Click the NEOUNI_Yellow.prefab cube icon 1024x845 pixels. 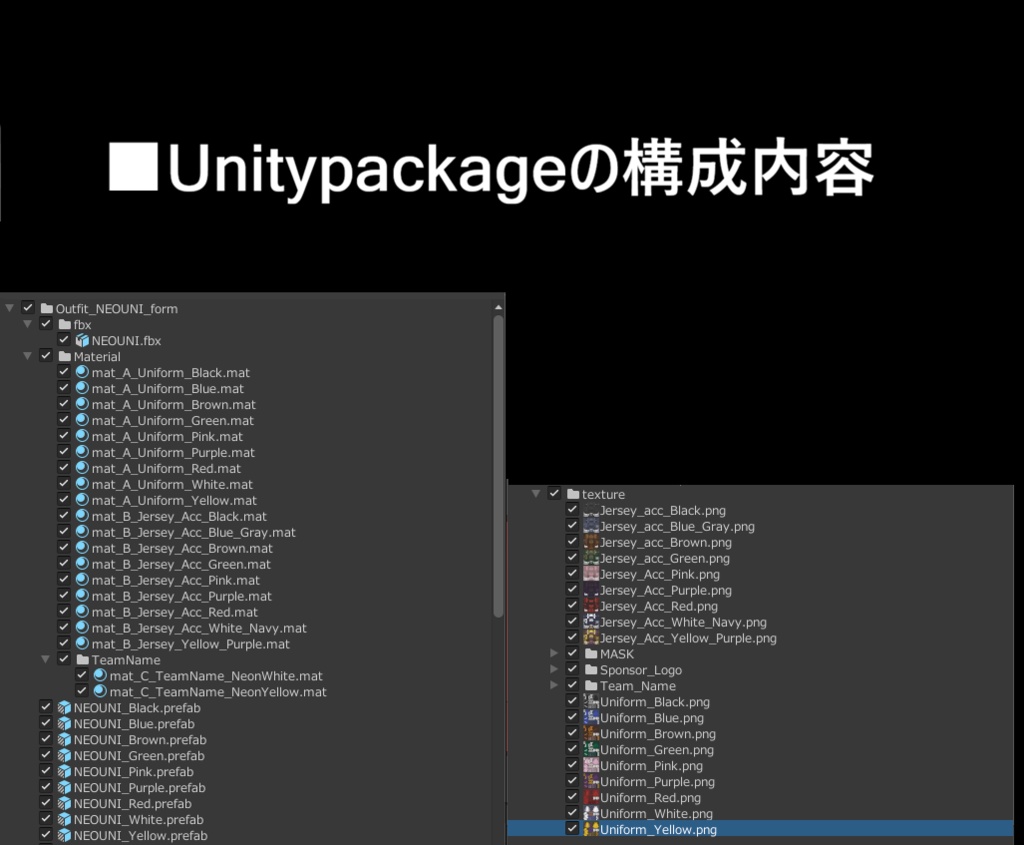pos(64,835)
